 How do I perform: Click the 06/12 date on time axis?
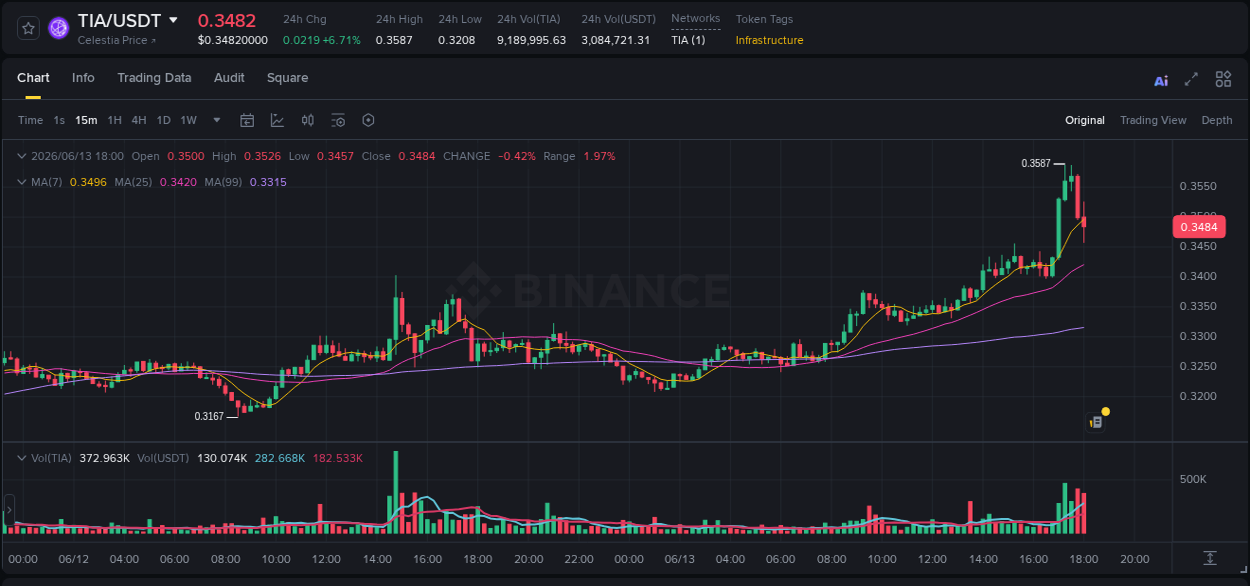click(x=74, y=559)
